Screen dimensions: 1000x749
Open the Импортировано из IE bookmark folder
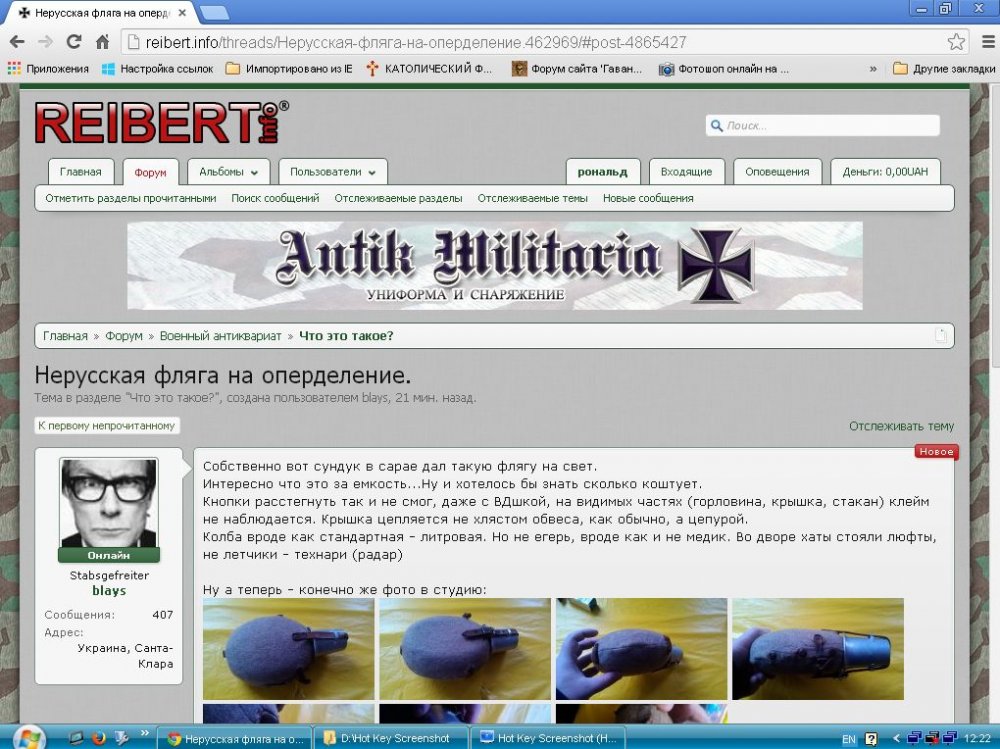tap(289, 69)
